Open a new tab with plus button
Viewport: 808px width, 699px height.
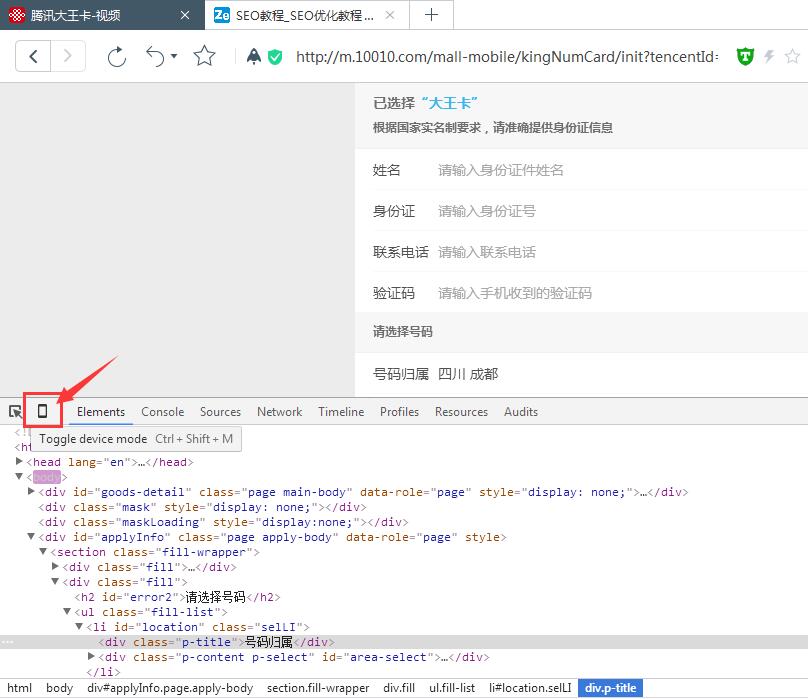point(431,15)
